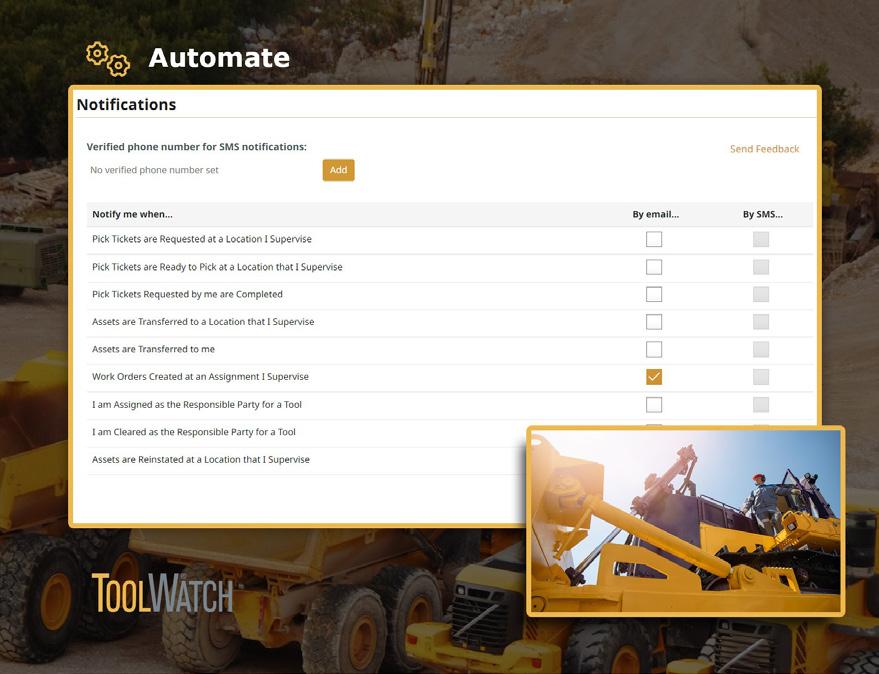Select 'I am Cleared as the Responsible Party' row text

[x=193, y=432]
